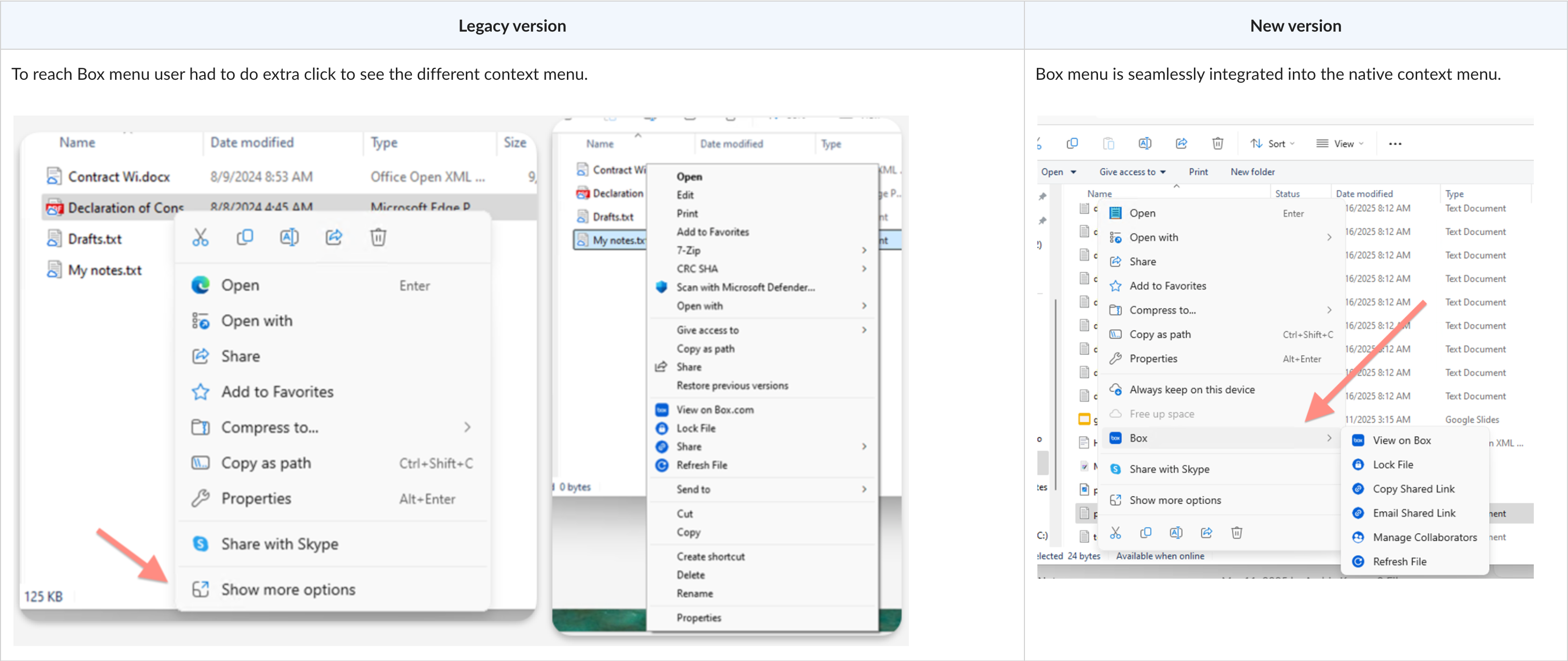Click the Paste icon in the Explorer toolbar
This screenshot has width=1568, height=661.
pos(1108,143)
